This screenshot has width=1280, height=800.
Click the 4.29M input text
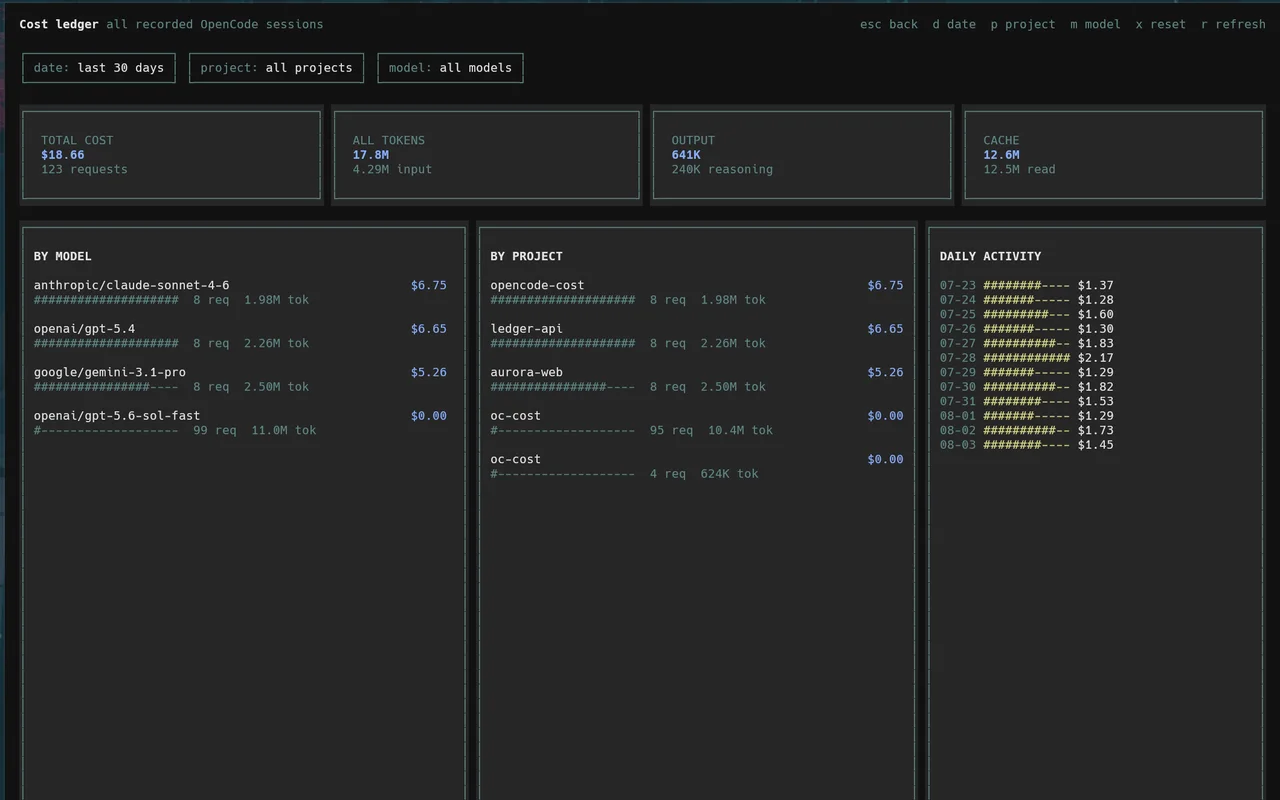[x=392, y=169]
